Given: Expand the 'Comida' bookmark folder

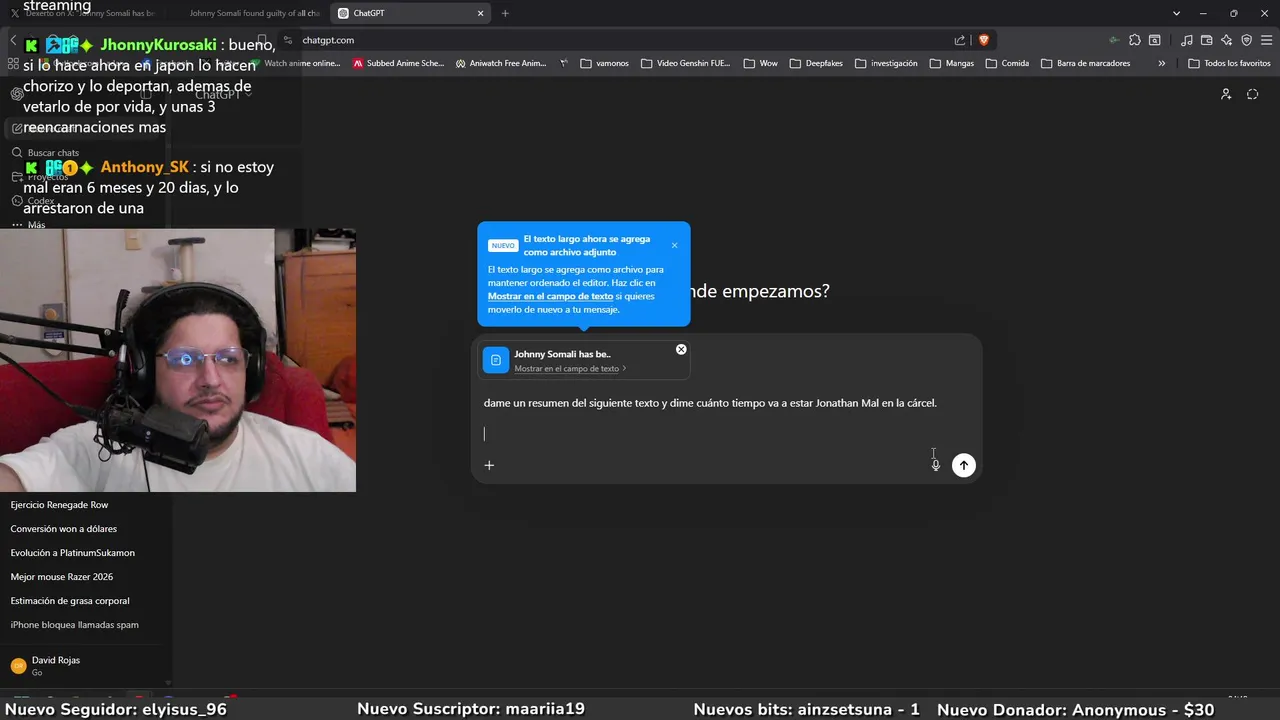Looking at the screenshot, I should (1007, 63).
